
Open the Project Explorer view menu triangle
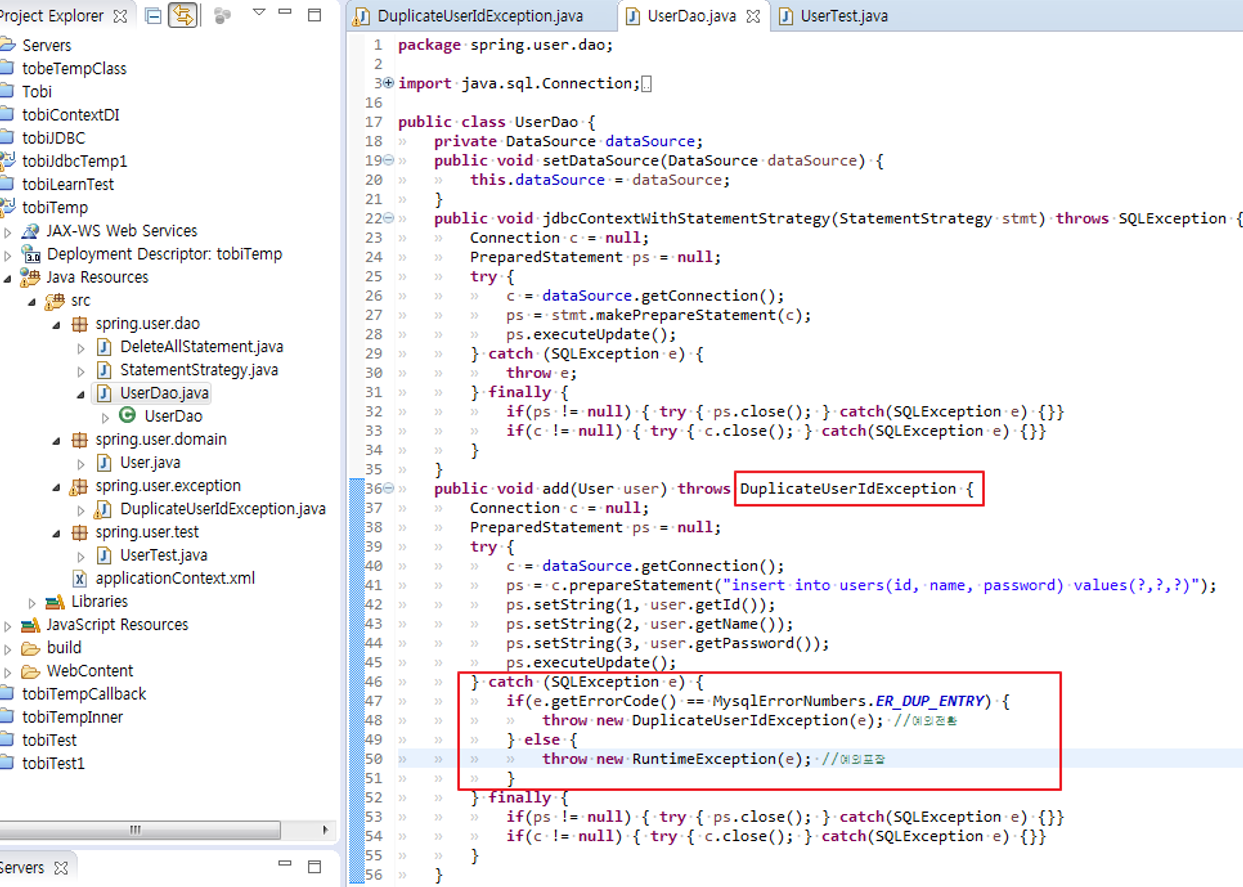tap(259, 13)
